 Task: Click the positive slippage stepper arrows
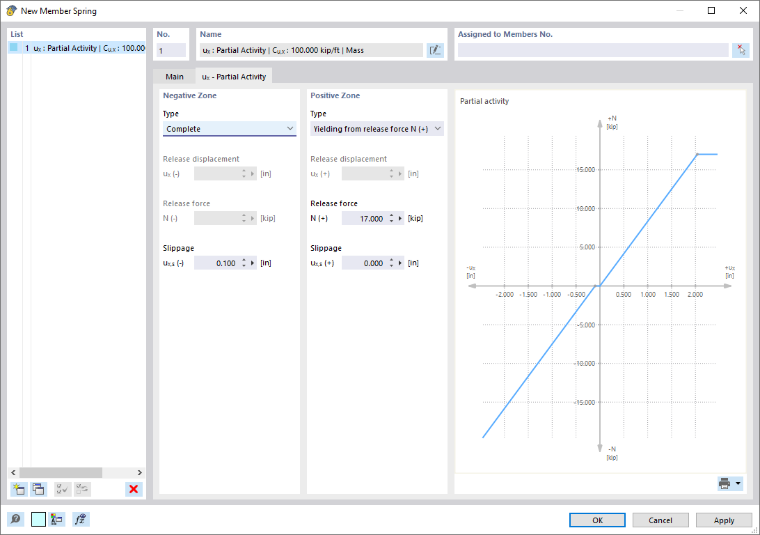pos(392,263)
